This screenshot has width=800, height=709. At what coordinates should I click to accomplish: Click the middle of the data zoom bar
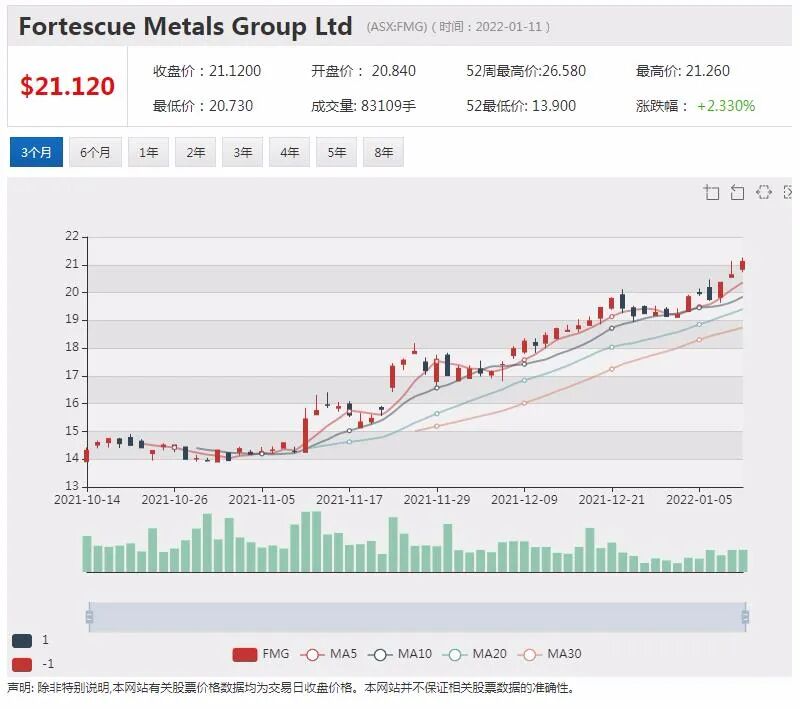point(417,617)
